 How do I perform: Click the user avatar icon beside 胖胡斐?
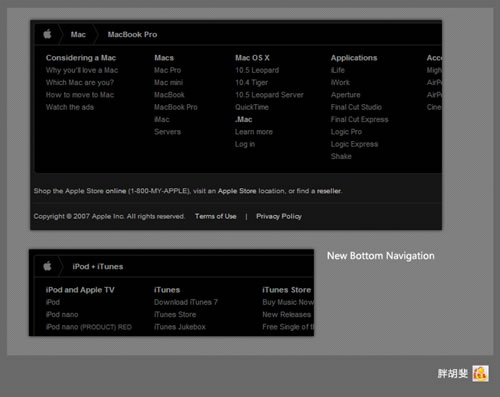pyautogui.click(x=480, y=374)
